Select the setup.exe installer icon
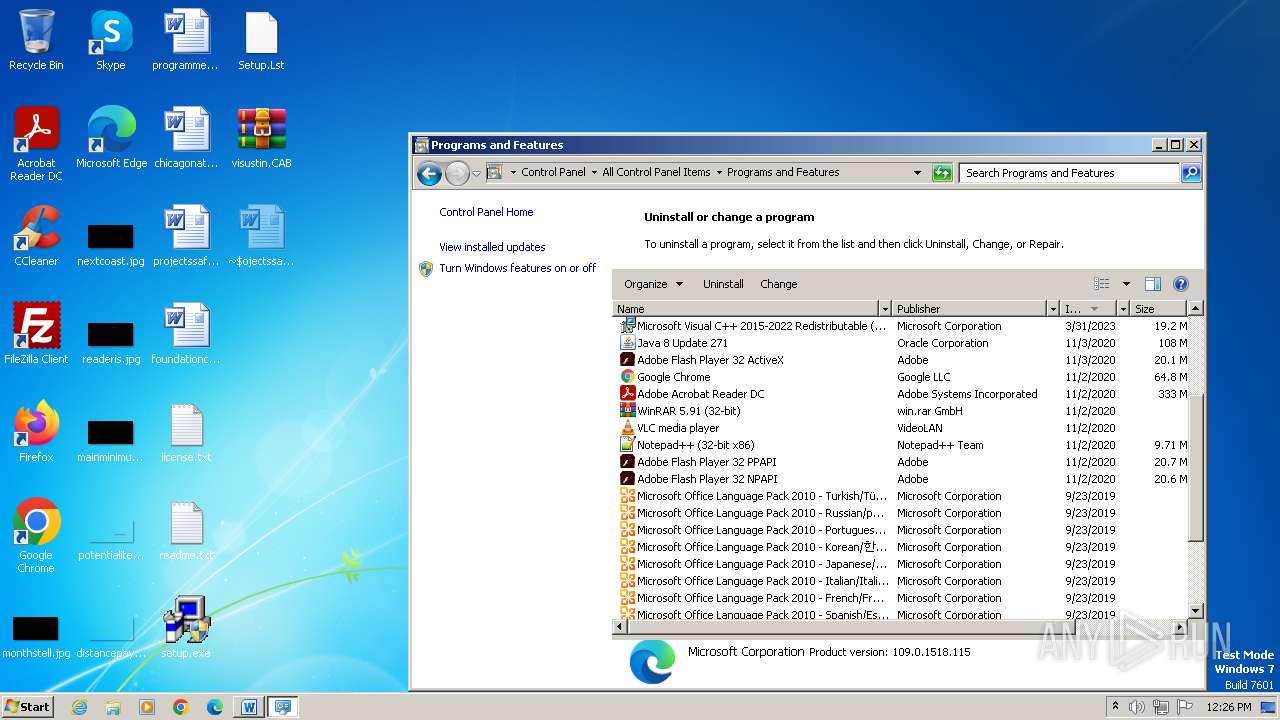The image size is (1280, 720). [x=186, y=628]
